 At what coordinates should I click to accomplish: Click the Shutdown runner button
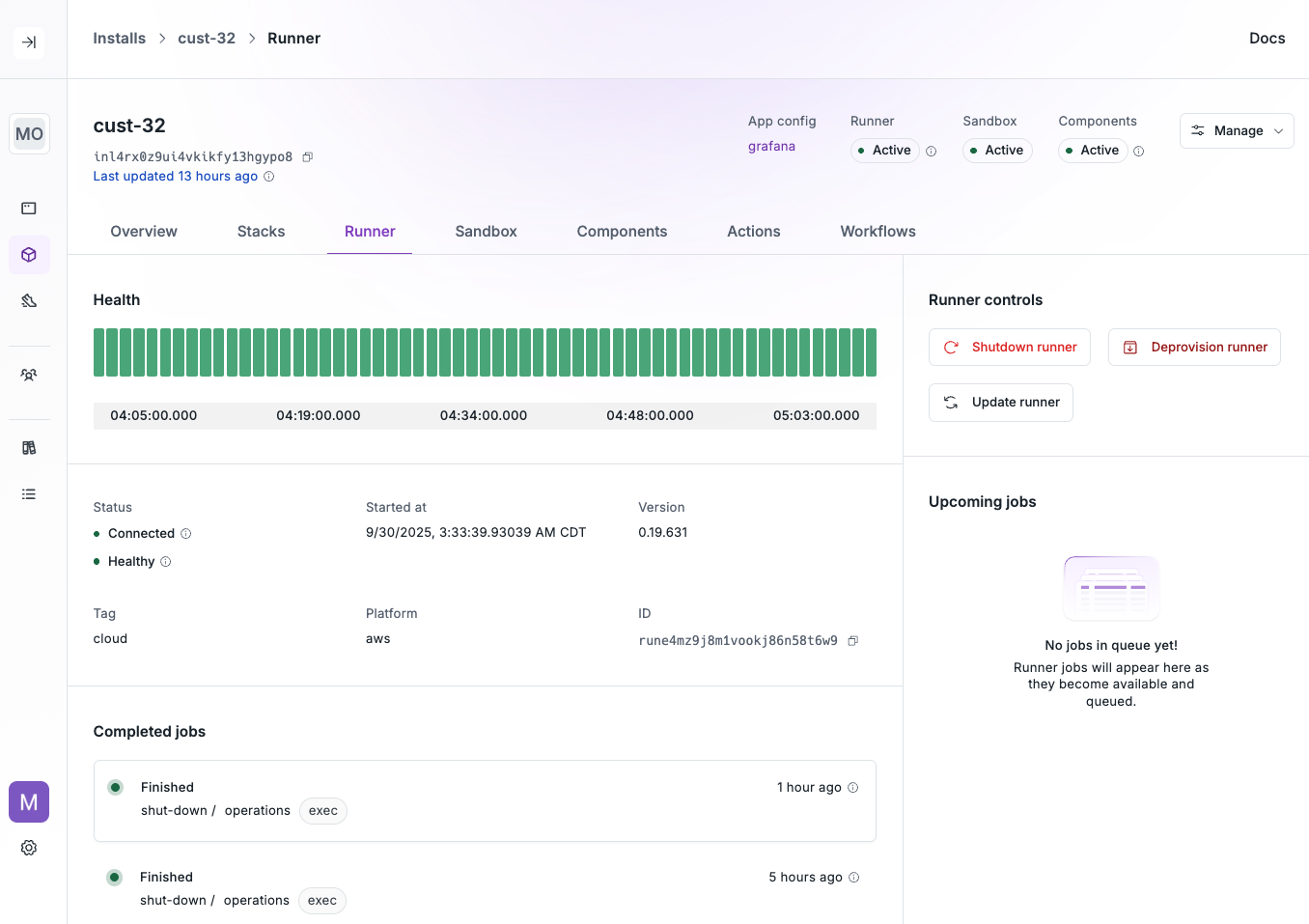point(1010,347)
